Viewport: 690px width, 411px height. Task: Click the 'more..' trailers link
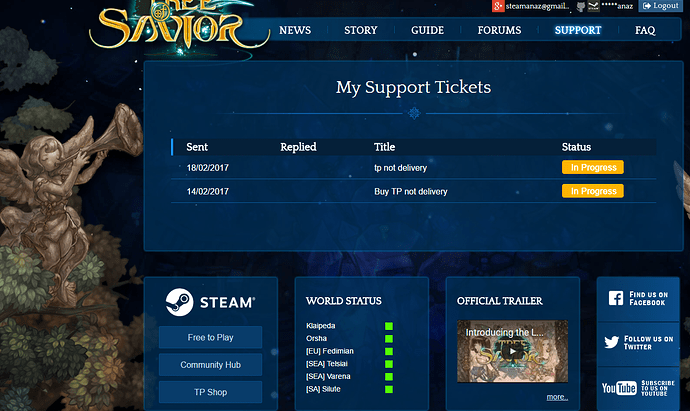557,397
